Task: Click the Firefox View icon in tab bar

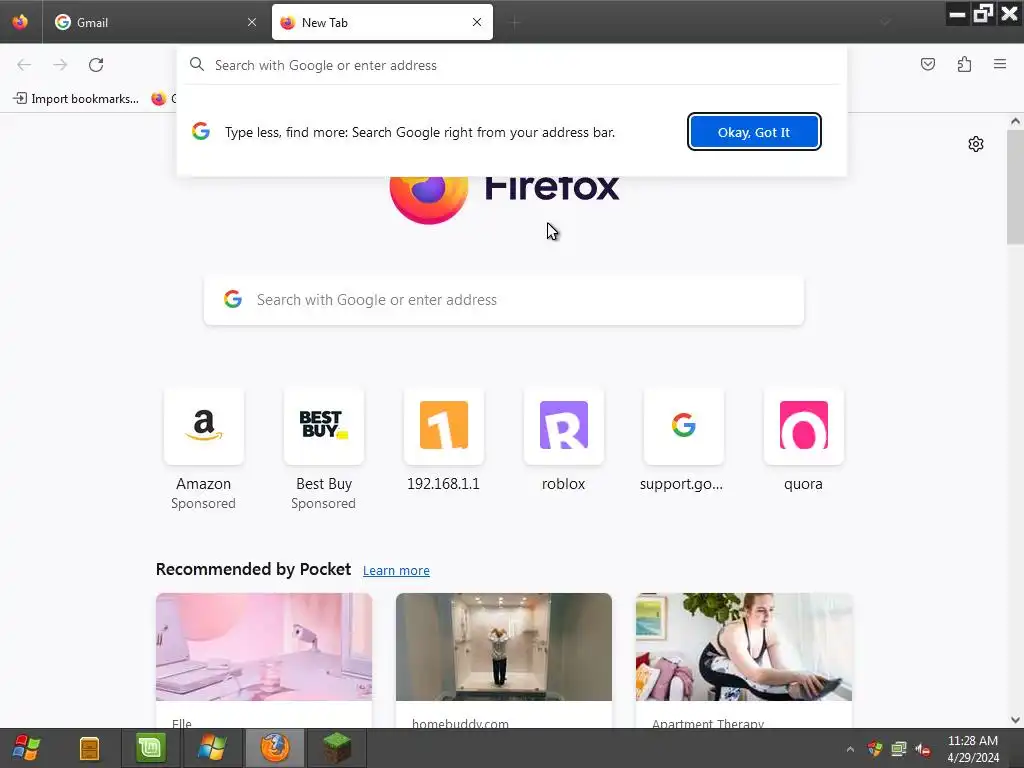Action: point(20,22)
